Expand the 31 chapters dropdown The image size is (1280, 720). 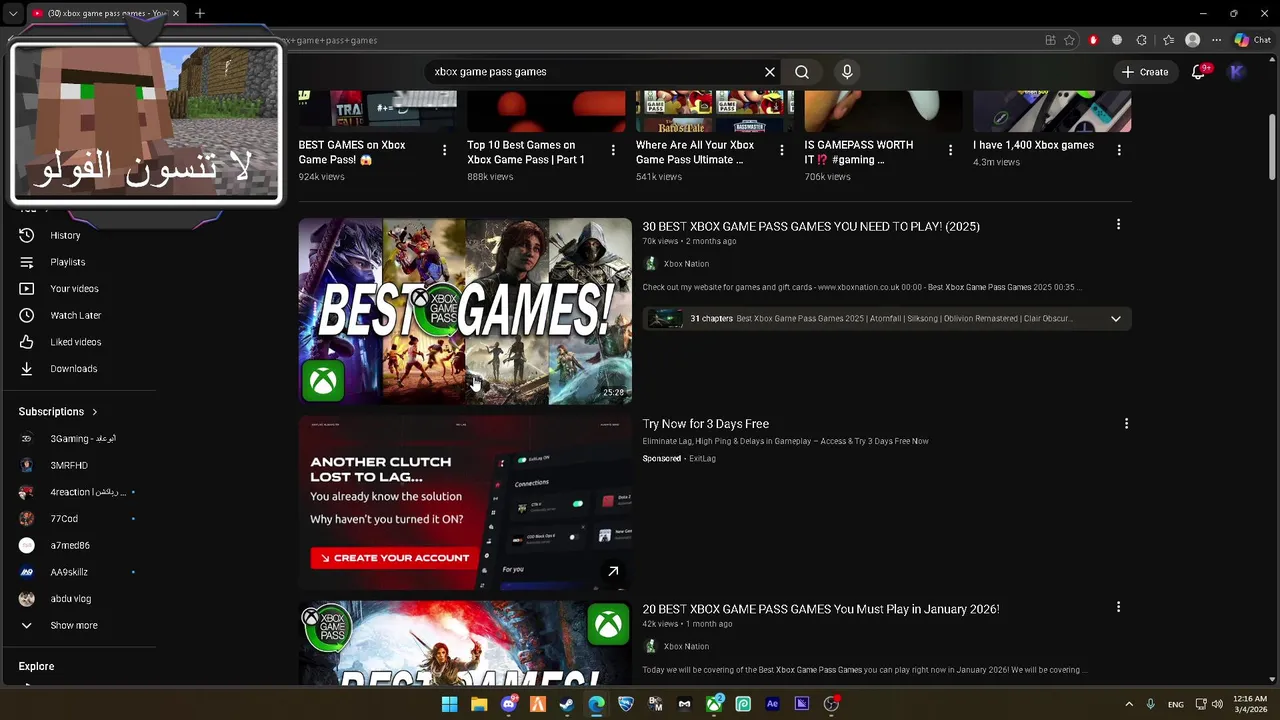click(x=1116, y=318)
